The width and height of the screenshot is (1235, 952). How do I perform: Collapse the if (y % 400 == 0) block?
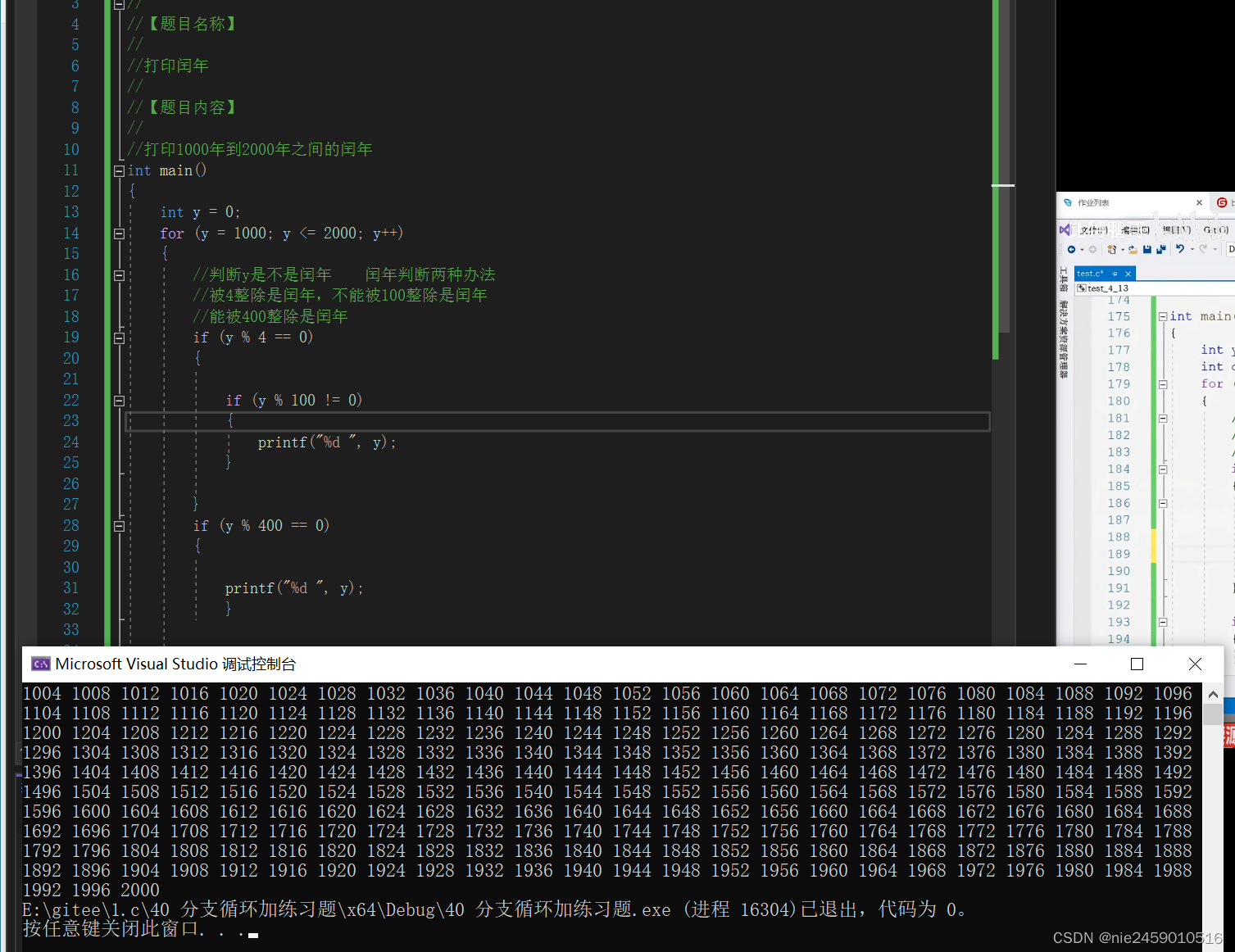pyautogui.click(x=119, y=526)
